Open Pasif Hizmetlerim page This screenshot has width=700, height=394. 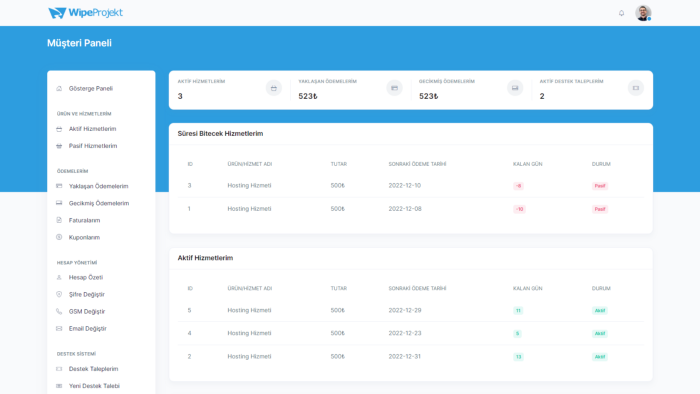click(x=93, y=146)
